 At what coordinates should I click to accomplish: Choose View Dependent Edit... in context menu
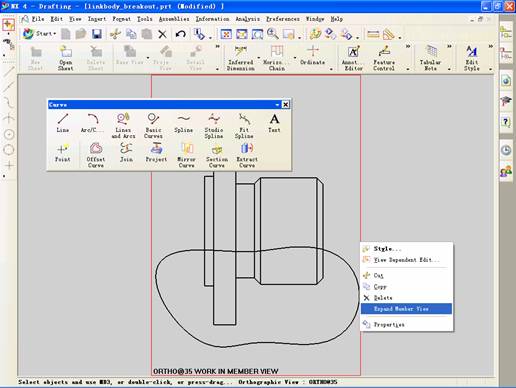(406, 260)
